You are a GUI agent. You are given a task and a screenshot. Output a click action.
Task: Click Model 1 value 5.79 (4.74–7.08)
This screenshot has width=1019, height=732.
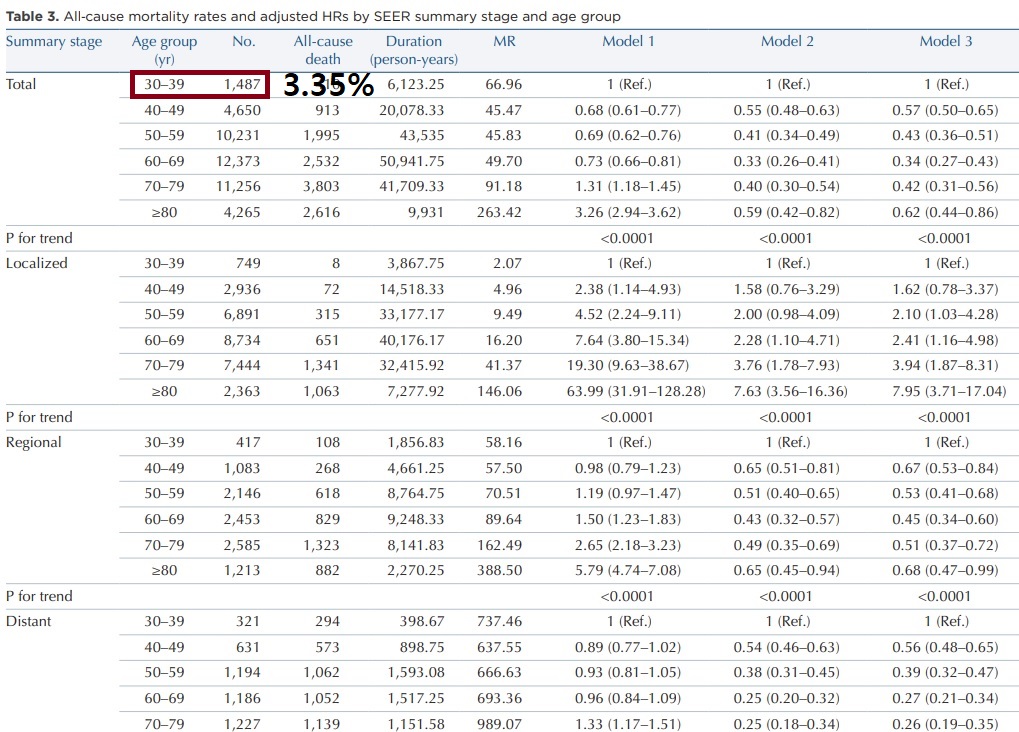(x=628, y=570)
